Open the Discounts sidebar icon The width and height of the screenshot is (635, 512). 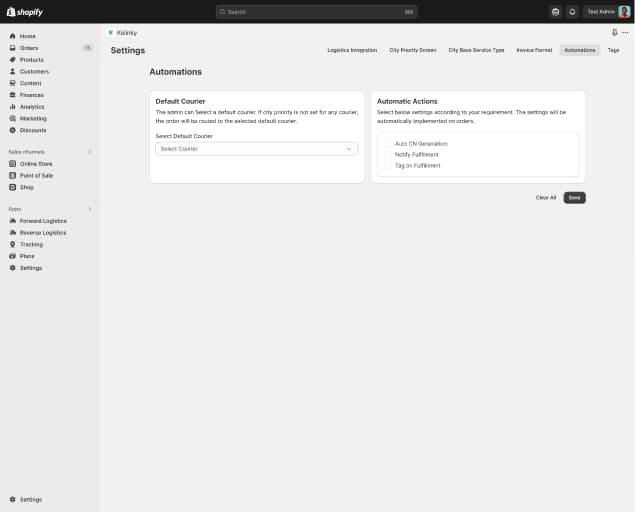coord(12,130)
